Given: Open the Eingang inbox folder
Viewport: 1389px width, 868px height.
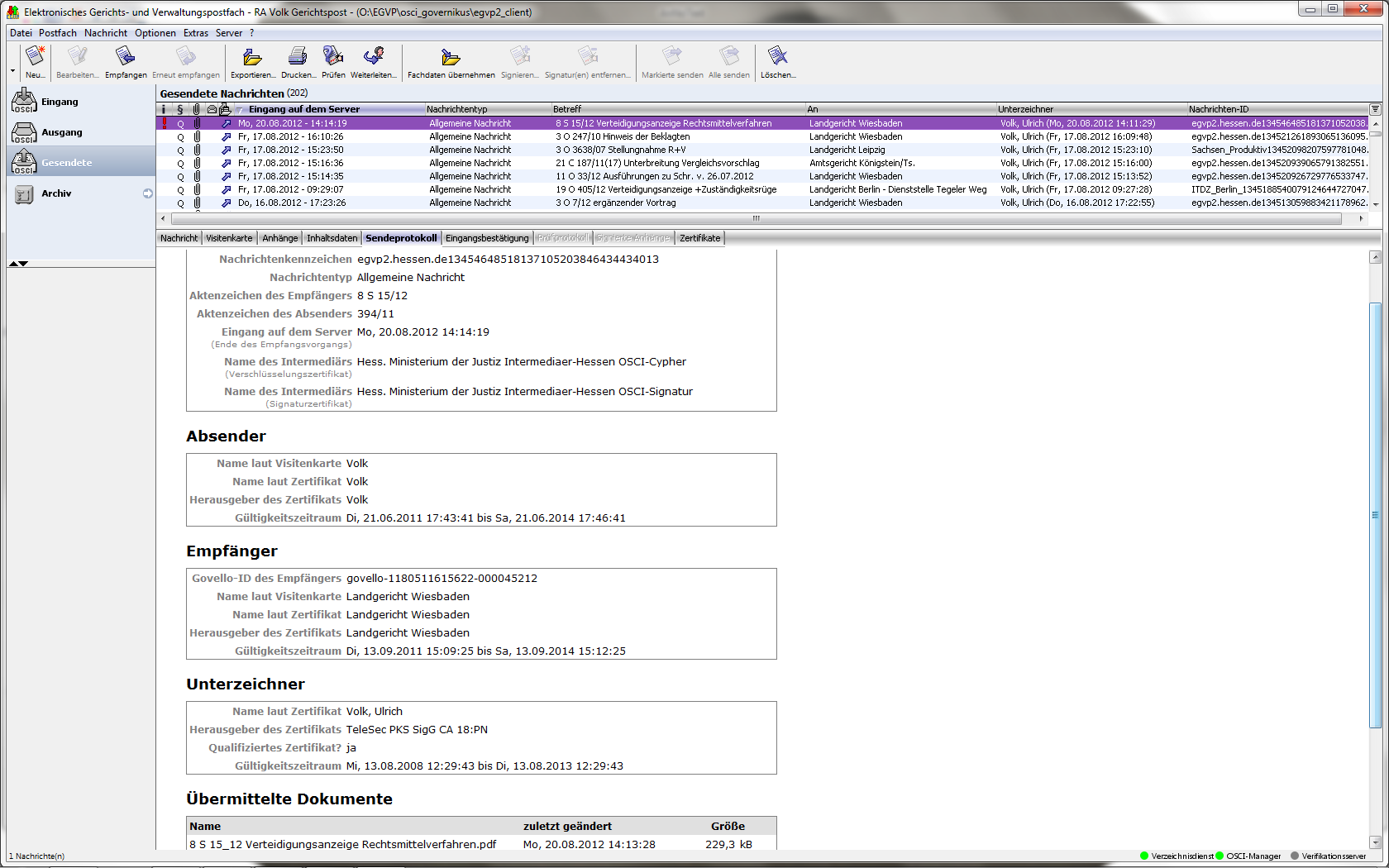Looking at the screenshot, I should tap(81, 102).
